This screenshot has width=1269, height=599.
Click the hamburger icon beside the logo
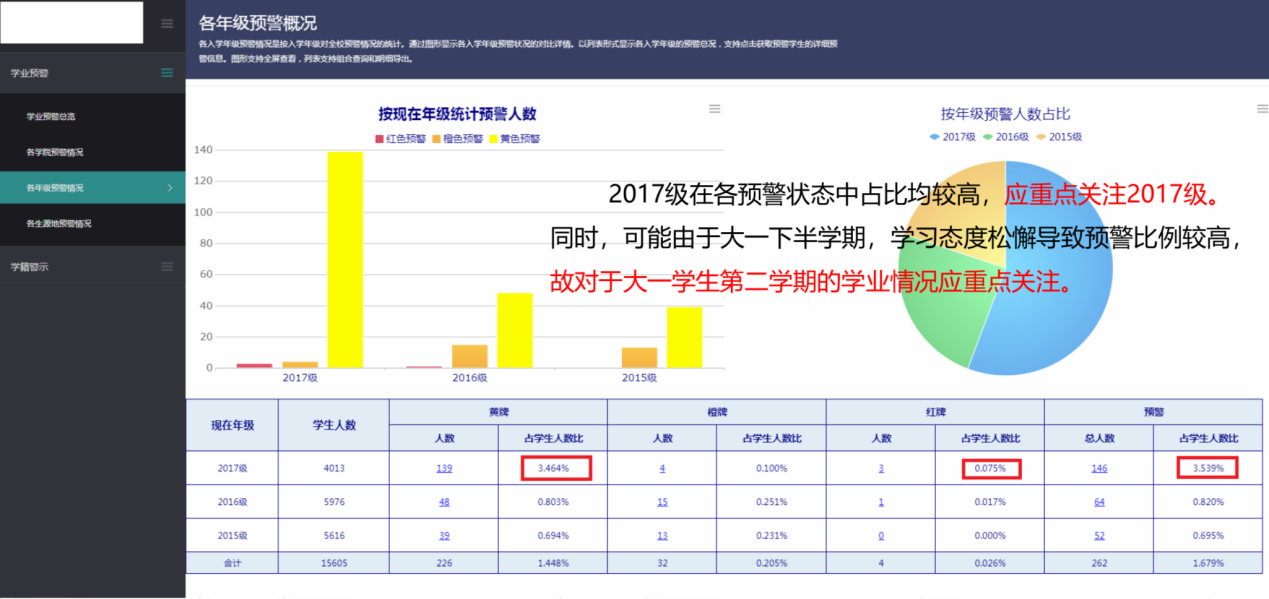(167, 24)
